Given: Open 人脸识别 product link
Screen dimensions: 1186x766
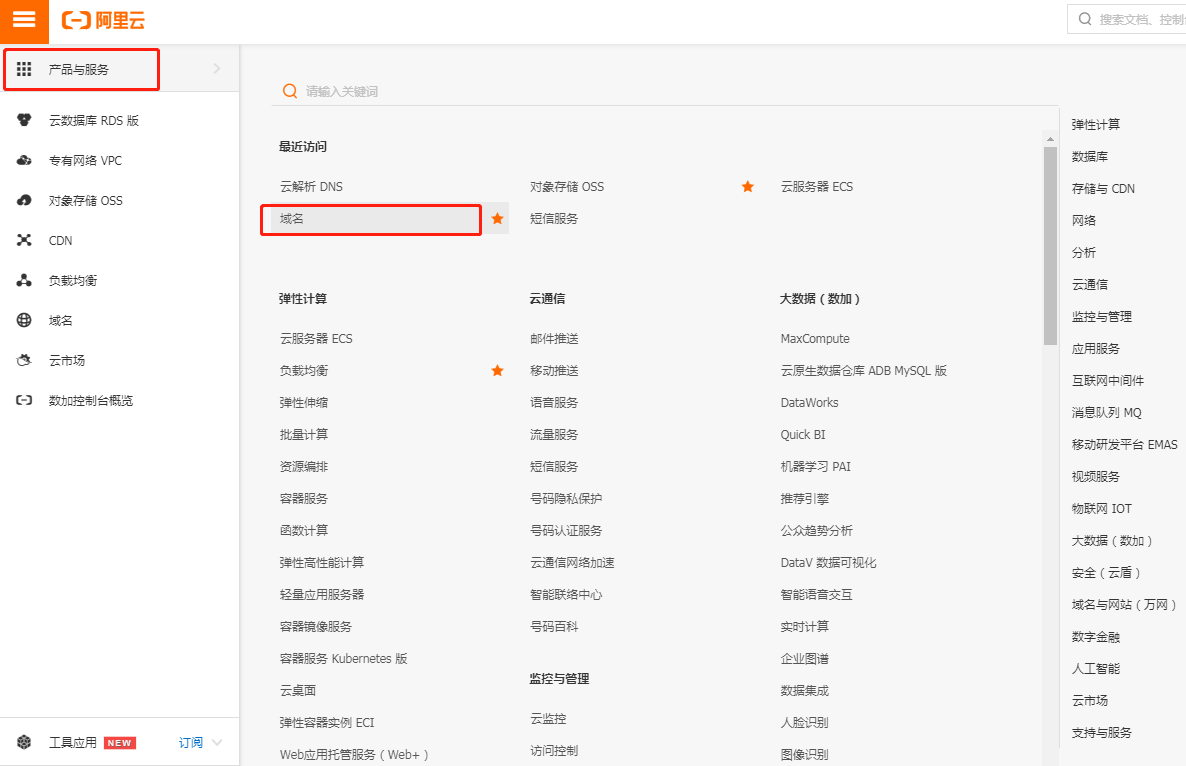Looking at the screenshot, I should (804, 722).
